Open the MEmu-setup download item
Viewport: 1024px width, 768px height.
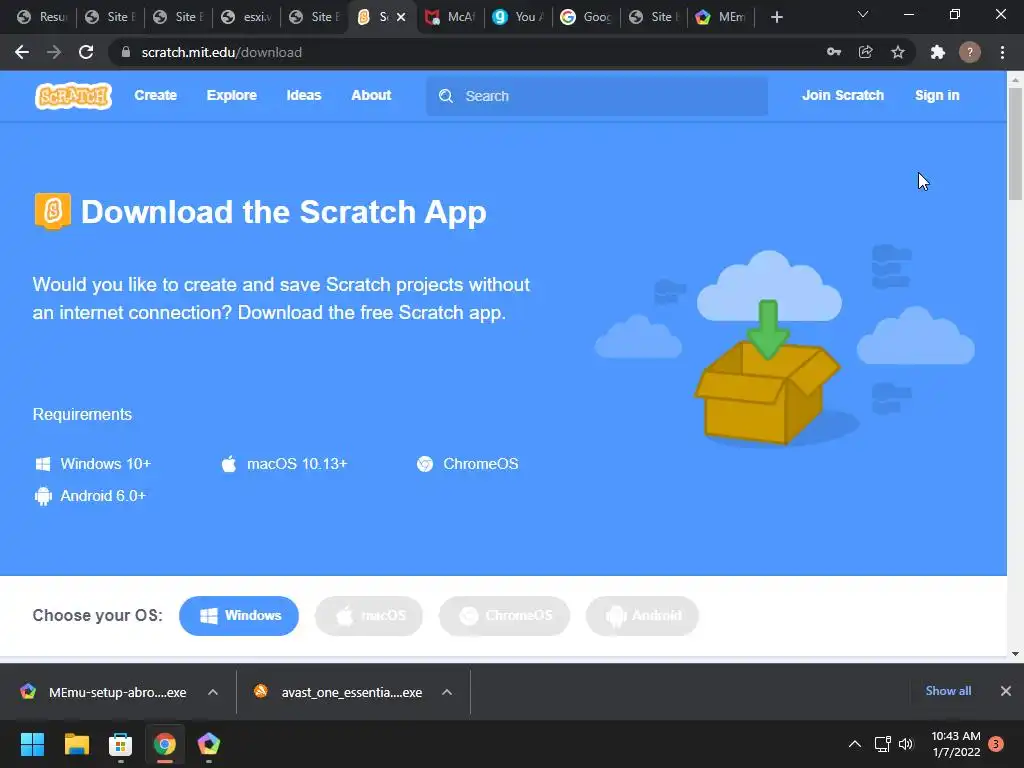[x=104, y=692]
